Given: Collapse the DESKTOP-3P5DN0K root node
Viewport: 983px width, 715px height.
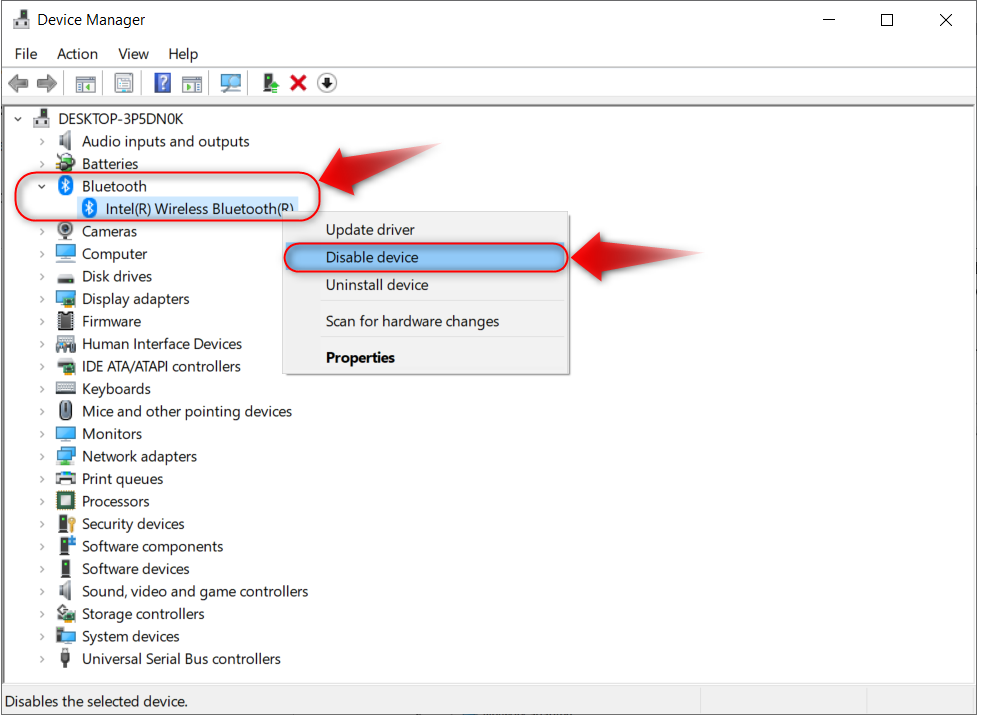Looking at the screenshot, I should (x=18, y=118).
